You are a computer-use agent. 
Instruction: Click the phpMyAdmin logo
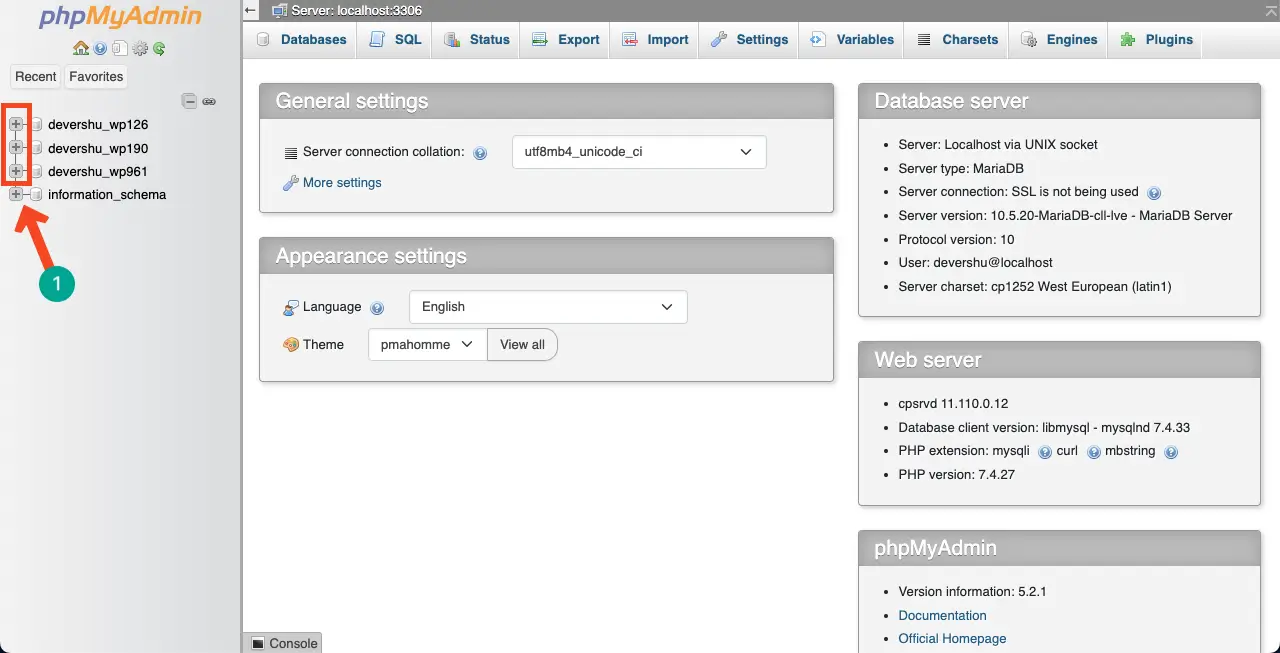pos(120,18)
